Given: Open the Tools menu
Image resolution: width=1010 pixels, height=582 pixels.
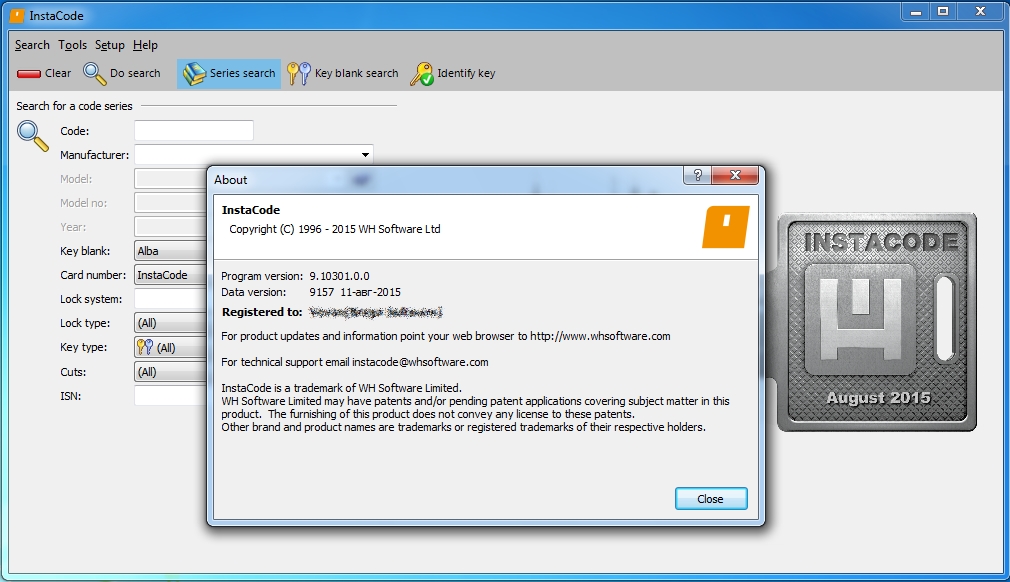Looking at the screenshot, I should [x=72, y=45].
